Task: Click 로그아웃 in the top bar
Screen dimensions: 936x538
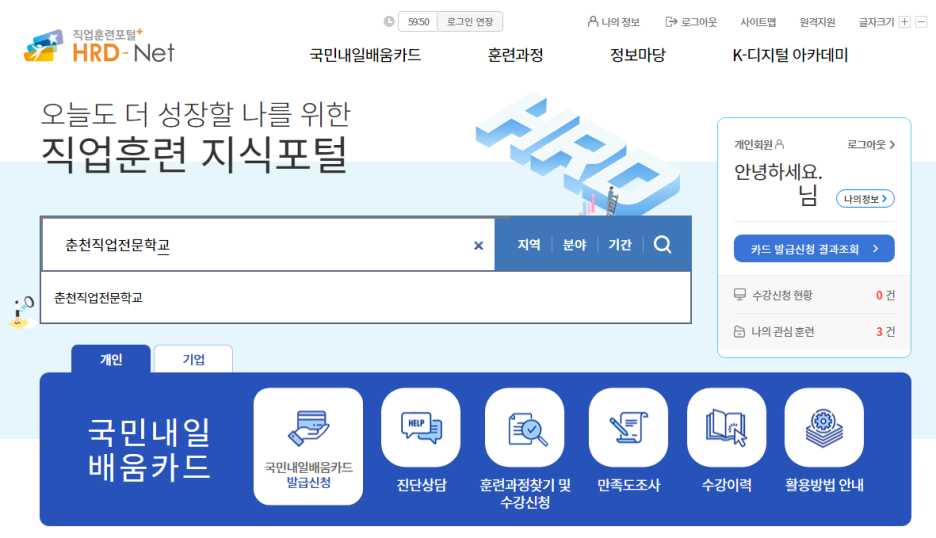Action: tap(691, 22)
